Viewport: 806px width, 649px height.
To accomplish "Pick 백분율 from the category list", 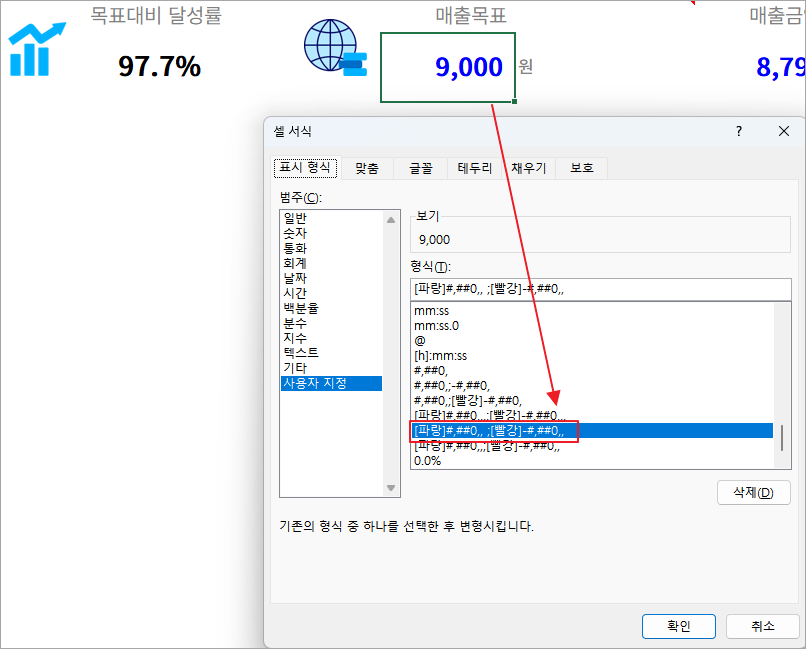I will [300, 308].
